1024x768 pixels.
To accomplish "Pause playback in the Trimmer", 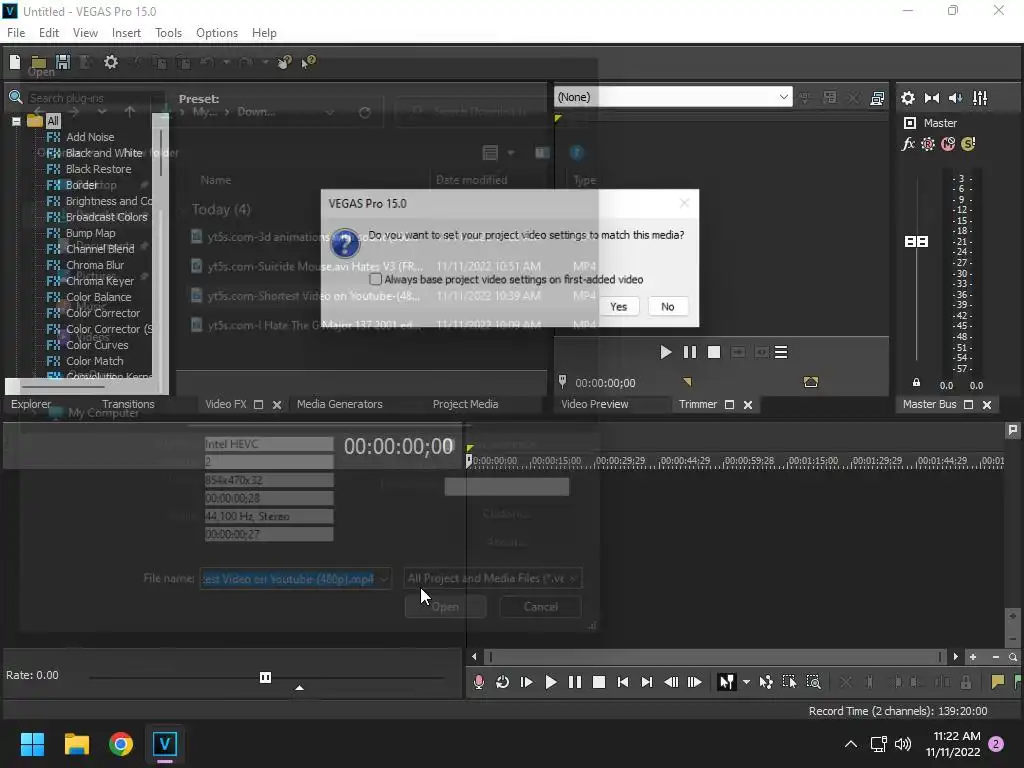I will click(689, 353).
